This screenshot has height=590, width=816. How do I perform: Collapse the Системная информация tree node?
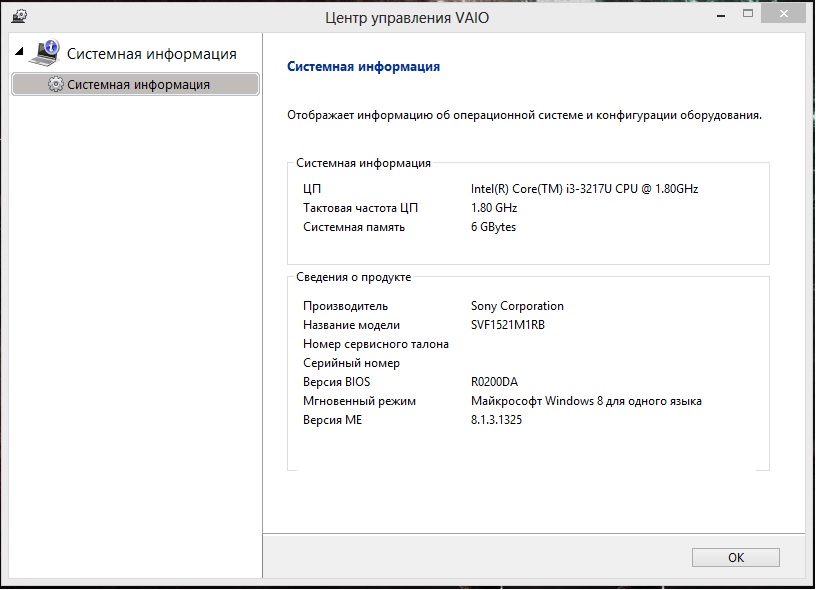pyautogui.click(x=19, y=52)
